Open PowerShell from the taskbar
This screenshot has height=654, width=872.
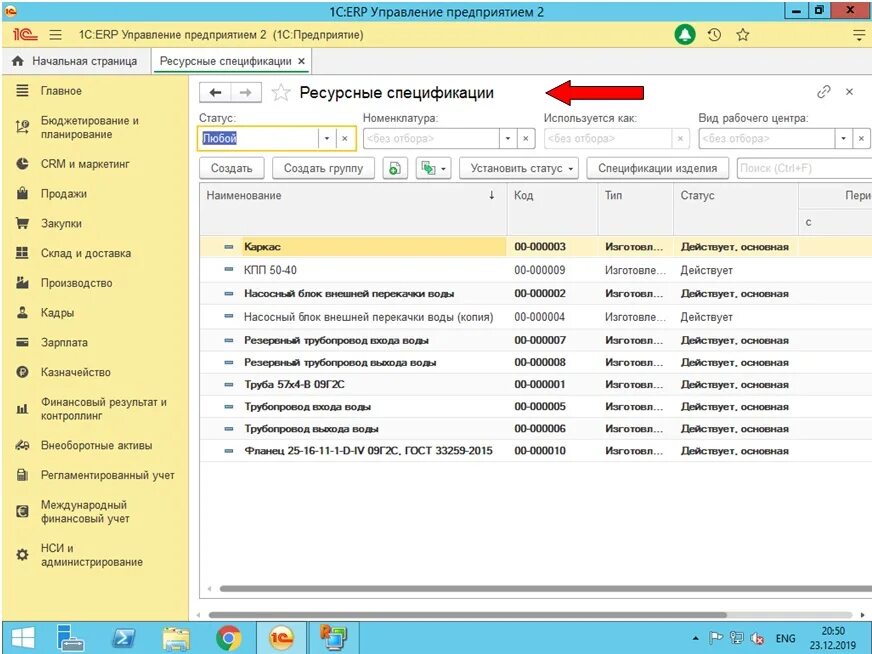coord(123,638)
